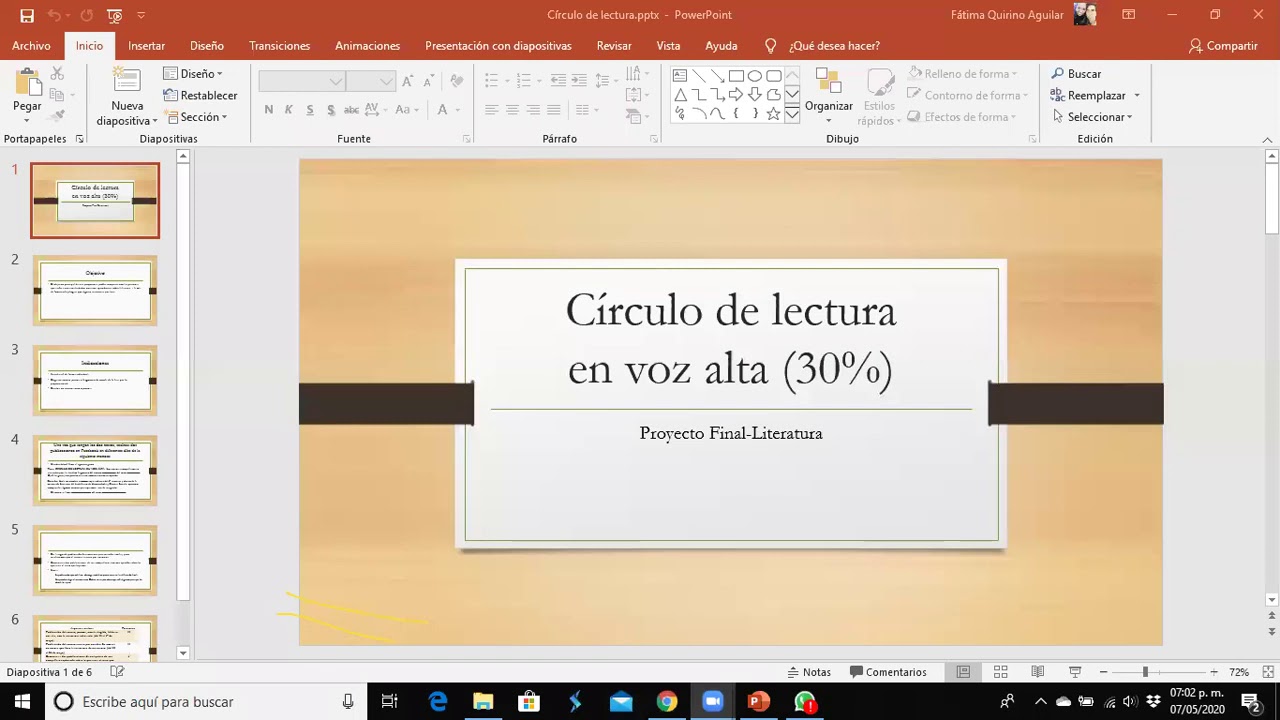
Task: Open Zoom app in Windows taskbar
Action: [712, 702]
